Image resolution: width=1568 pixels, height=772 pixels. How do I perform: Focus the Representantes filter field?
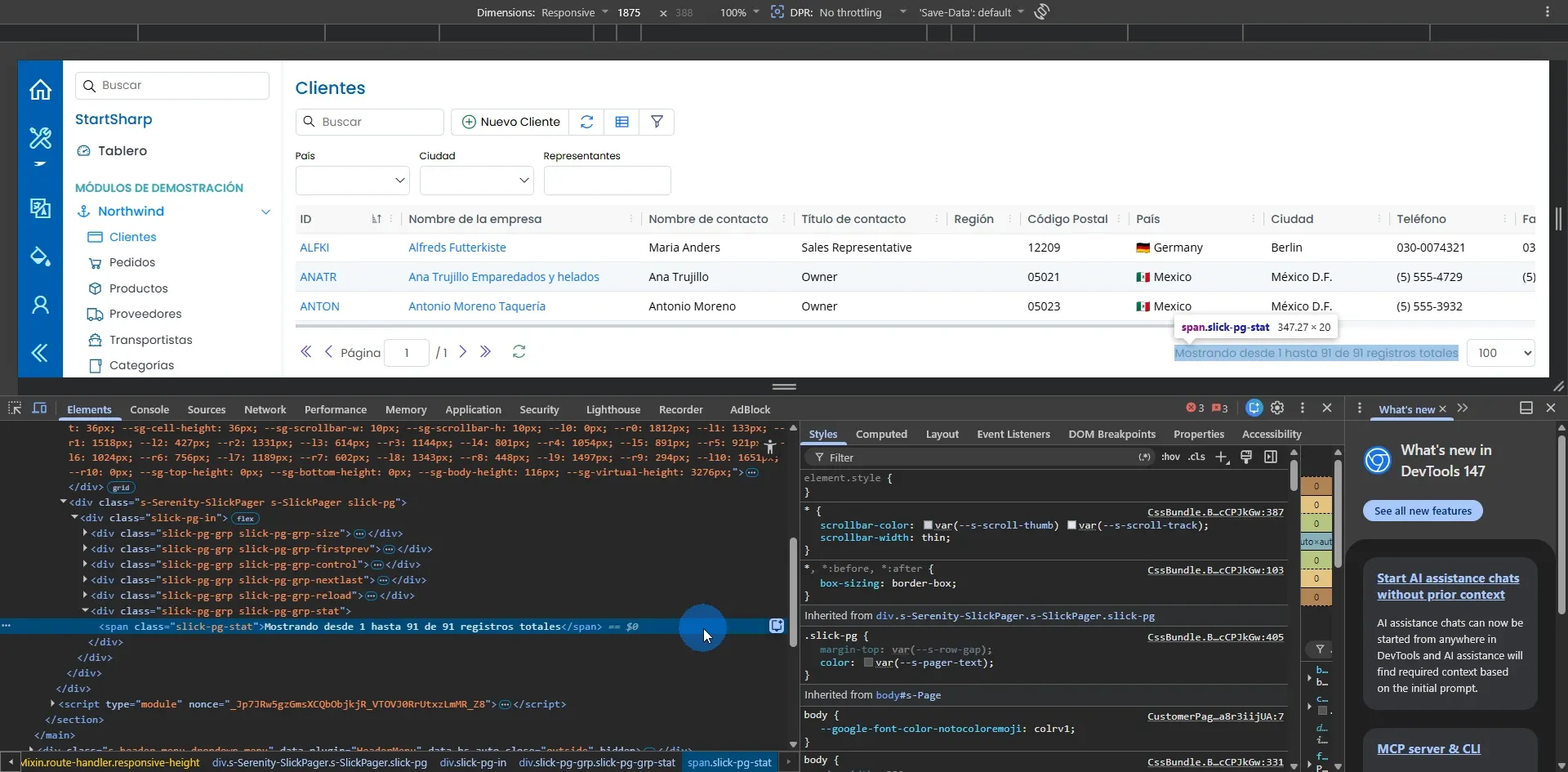pyautogui.click(x=608, y=181)
